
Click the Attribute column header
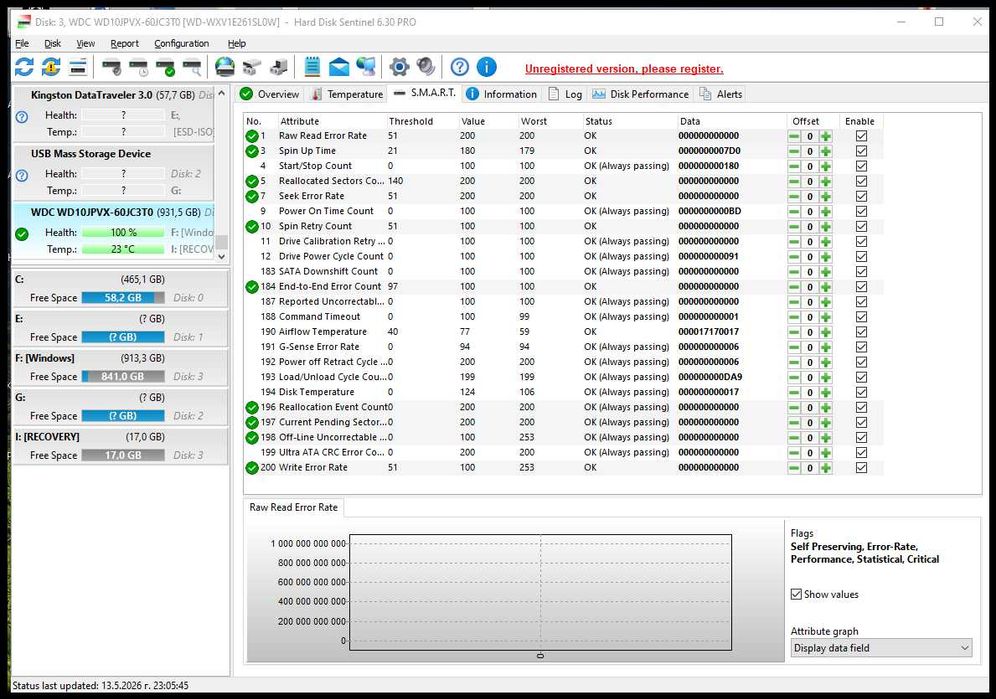[332, 121]
